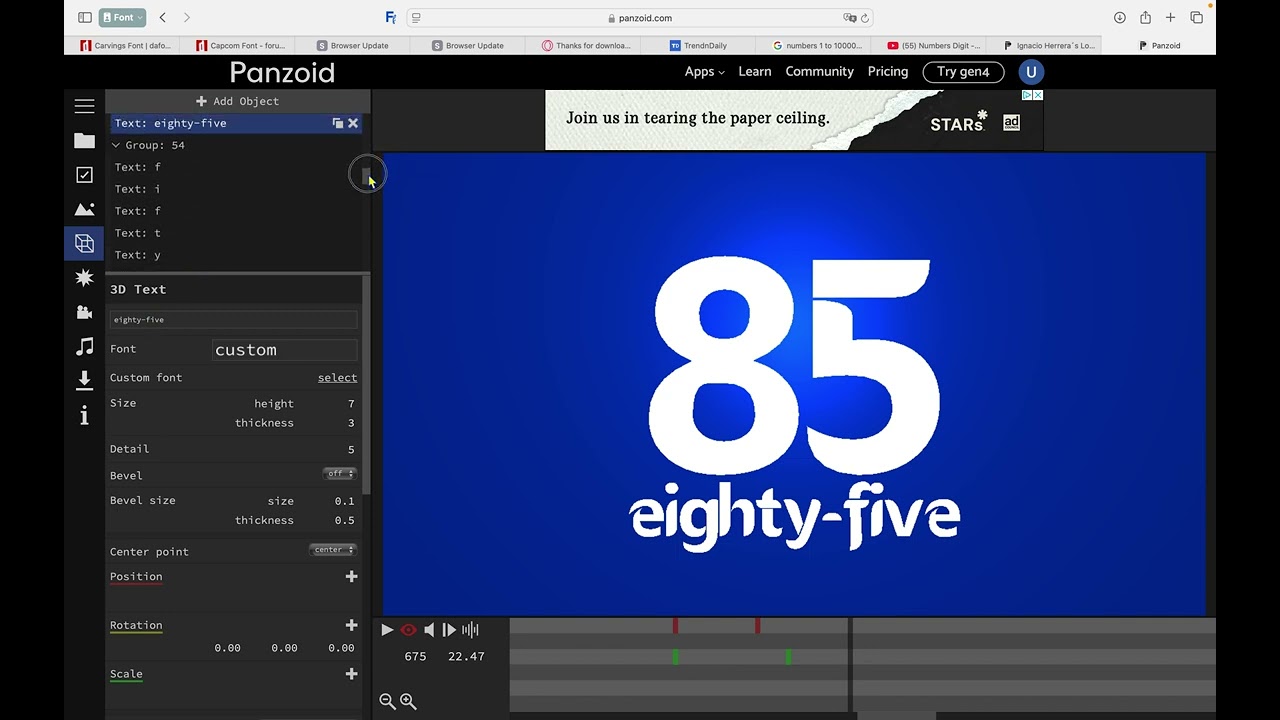Click the Custom font select link
1280x720 pixels.
pyautogui.click(x=337, y=378)
